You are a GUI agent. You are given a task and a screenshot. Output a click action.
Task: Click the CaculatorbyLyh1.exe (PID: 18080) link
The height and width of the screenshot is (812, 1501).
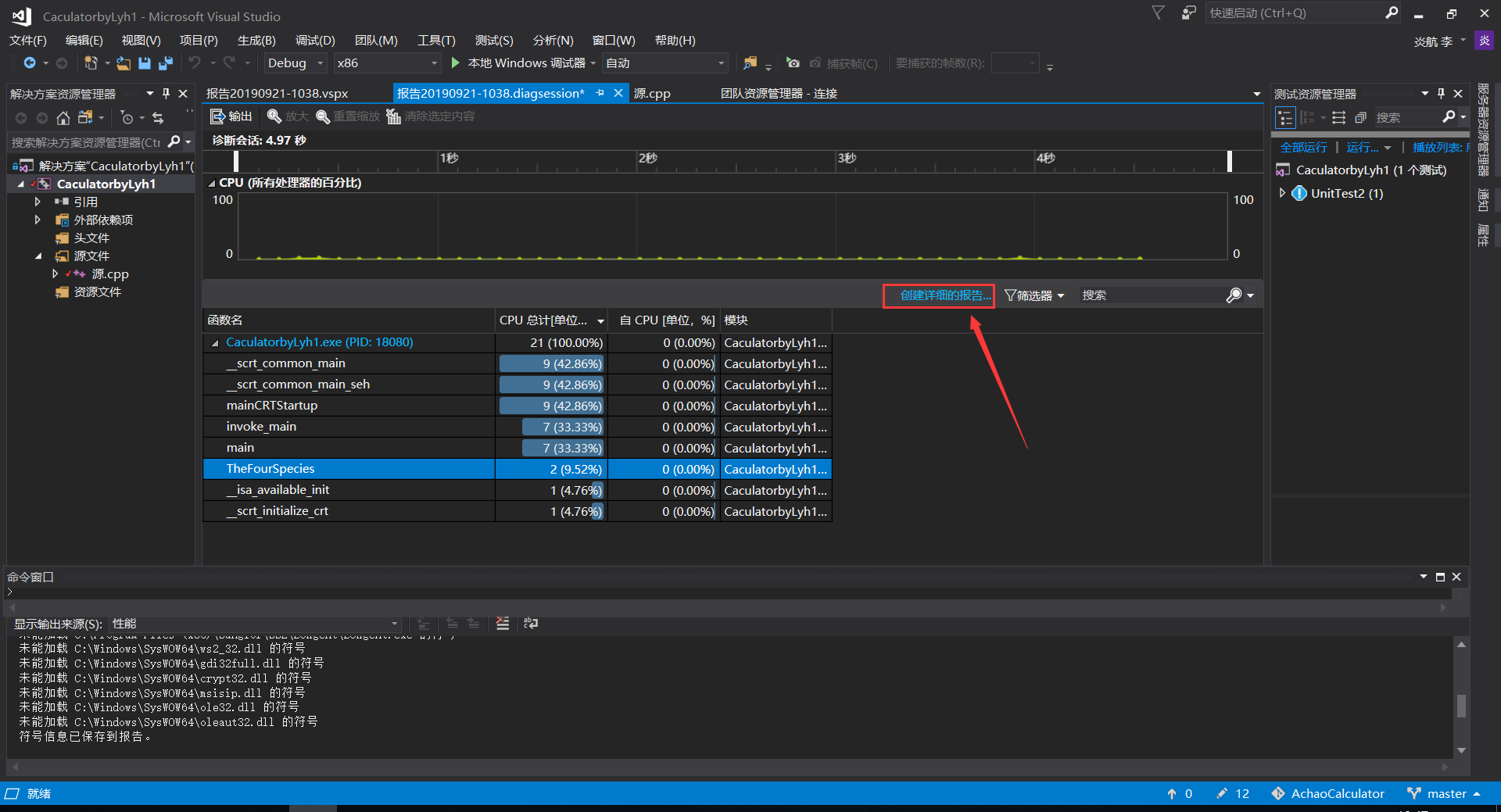coord(319,342)
